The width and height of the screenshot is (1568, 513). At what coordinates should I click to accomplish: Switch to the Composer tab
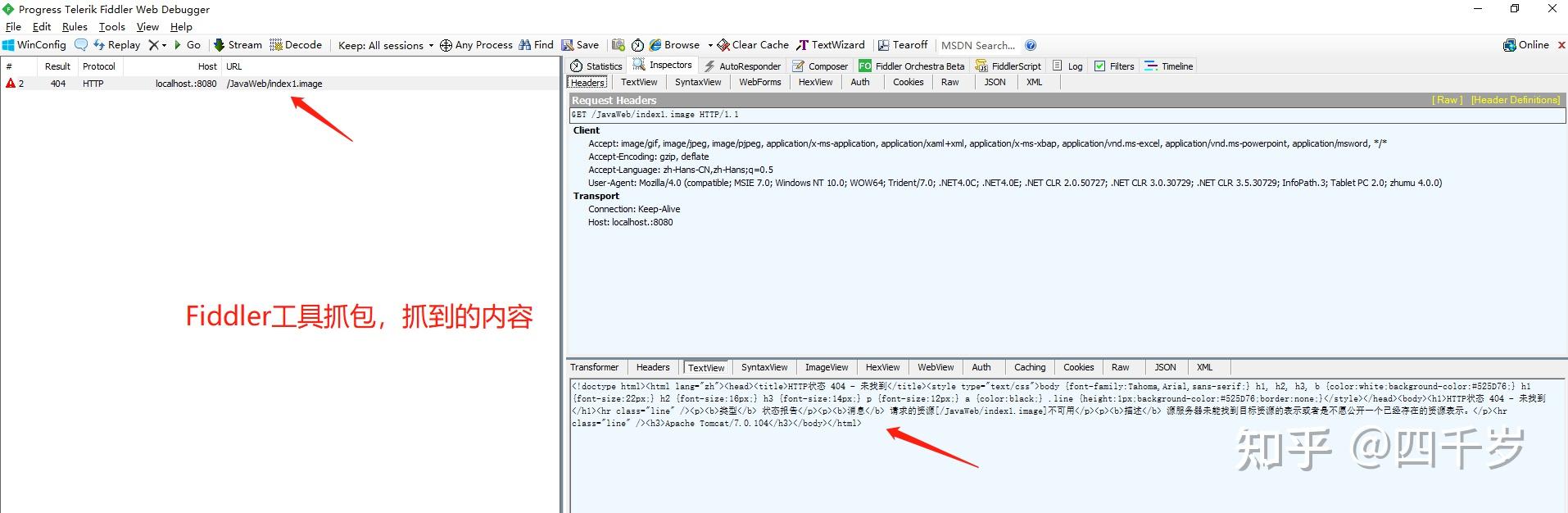[820, 66]
